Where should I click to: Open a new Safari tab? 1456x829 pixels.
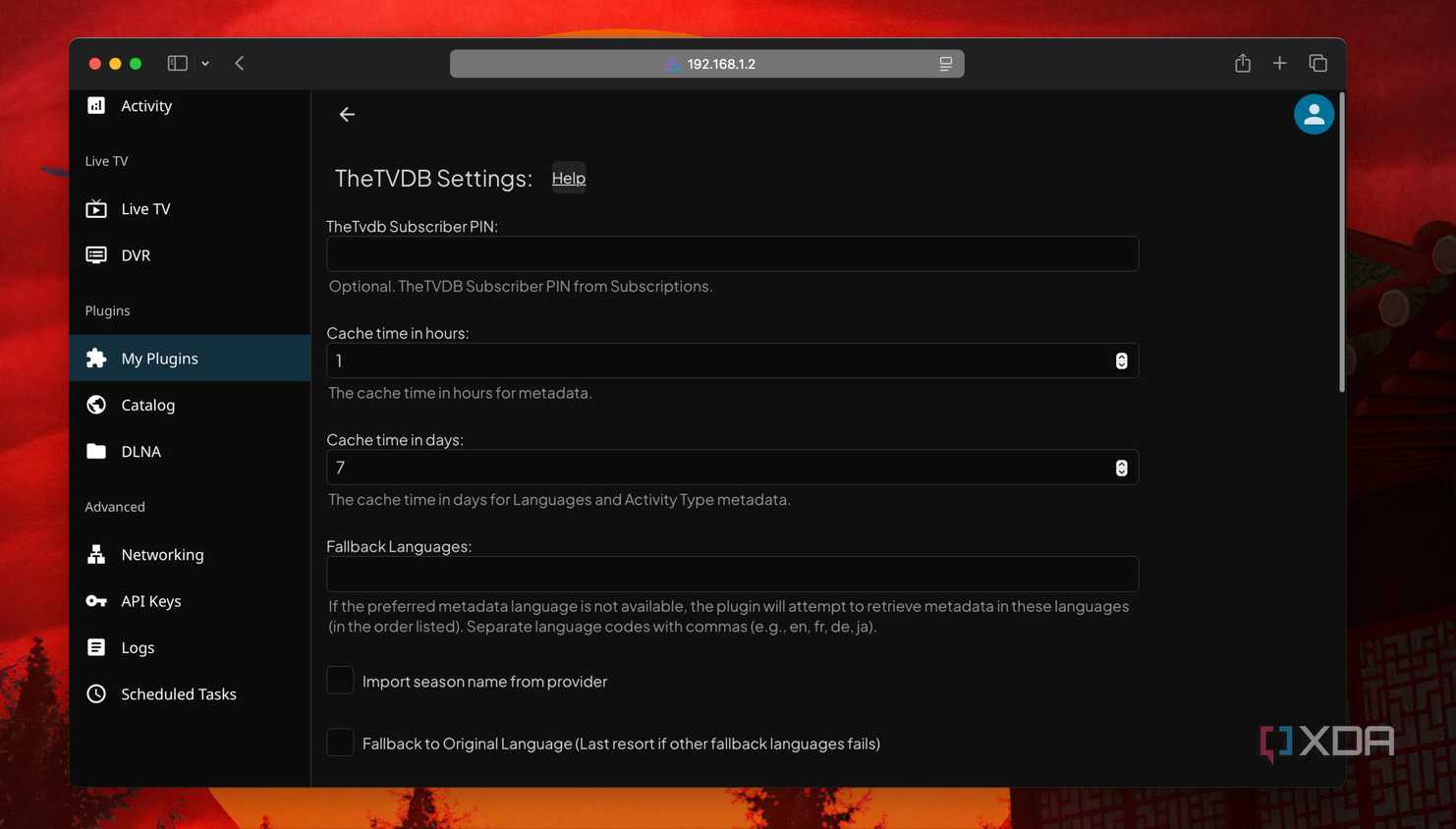click(x=1279, y=63)
